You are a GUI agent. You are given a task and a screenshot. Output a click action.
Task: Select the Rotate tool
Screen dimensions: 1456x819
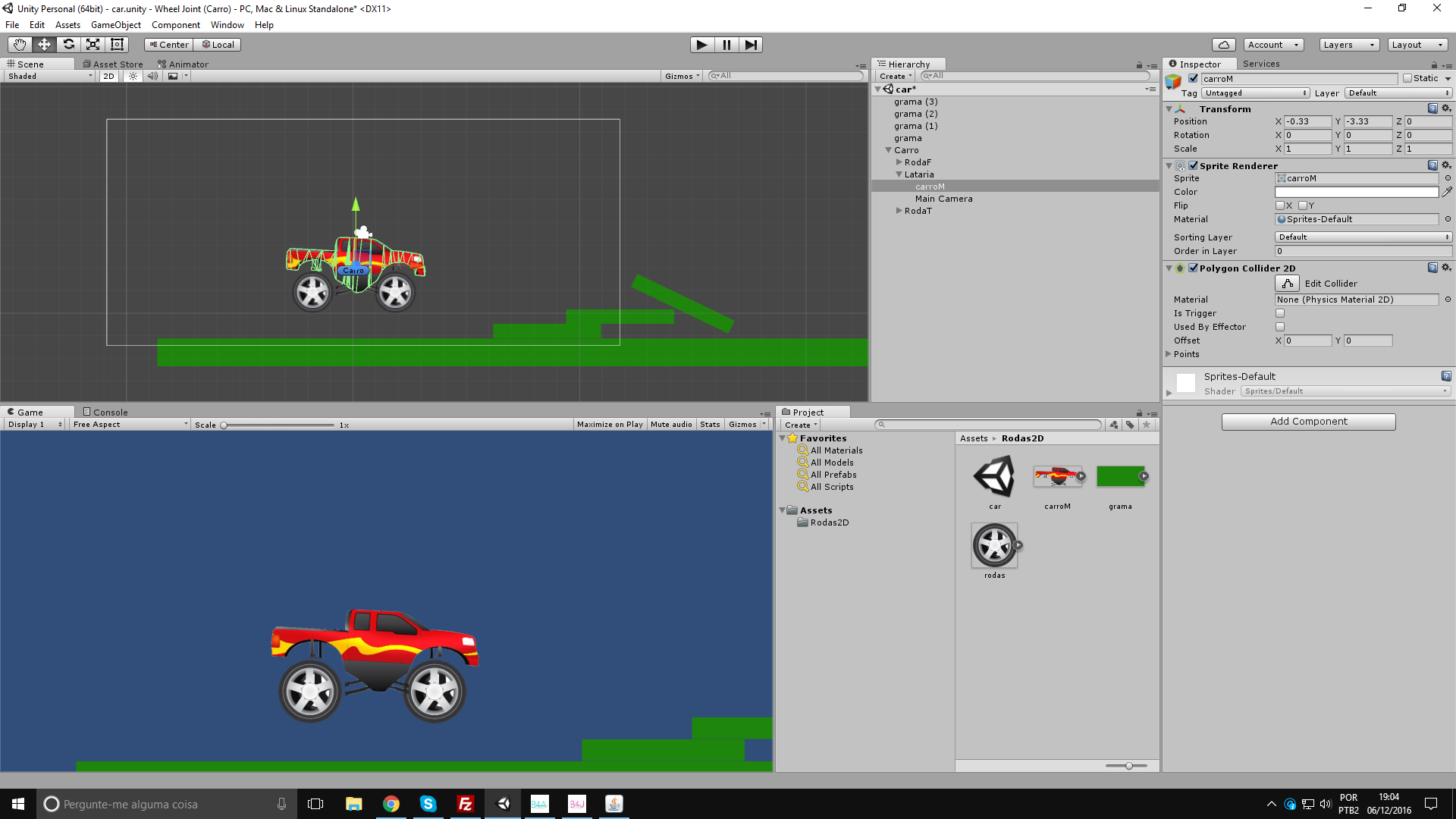click(68, 45)
